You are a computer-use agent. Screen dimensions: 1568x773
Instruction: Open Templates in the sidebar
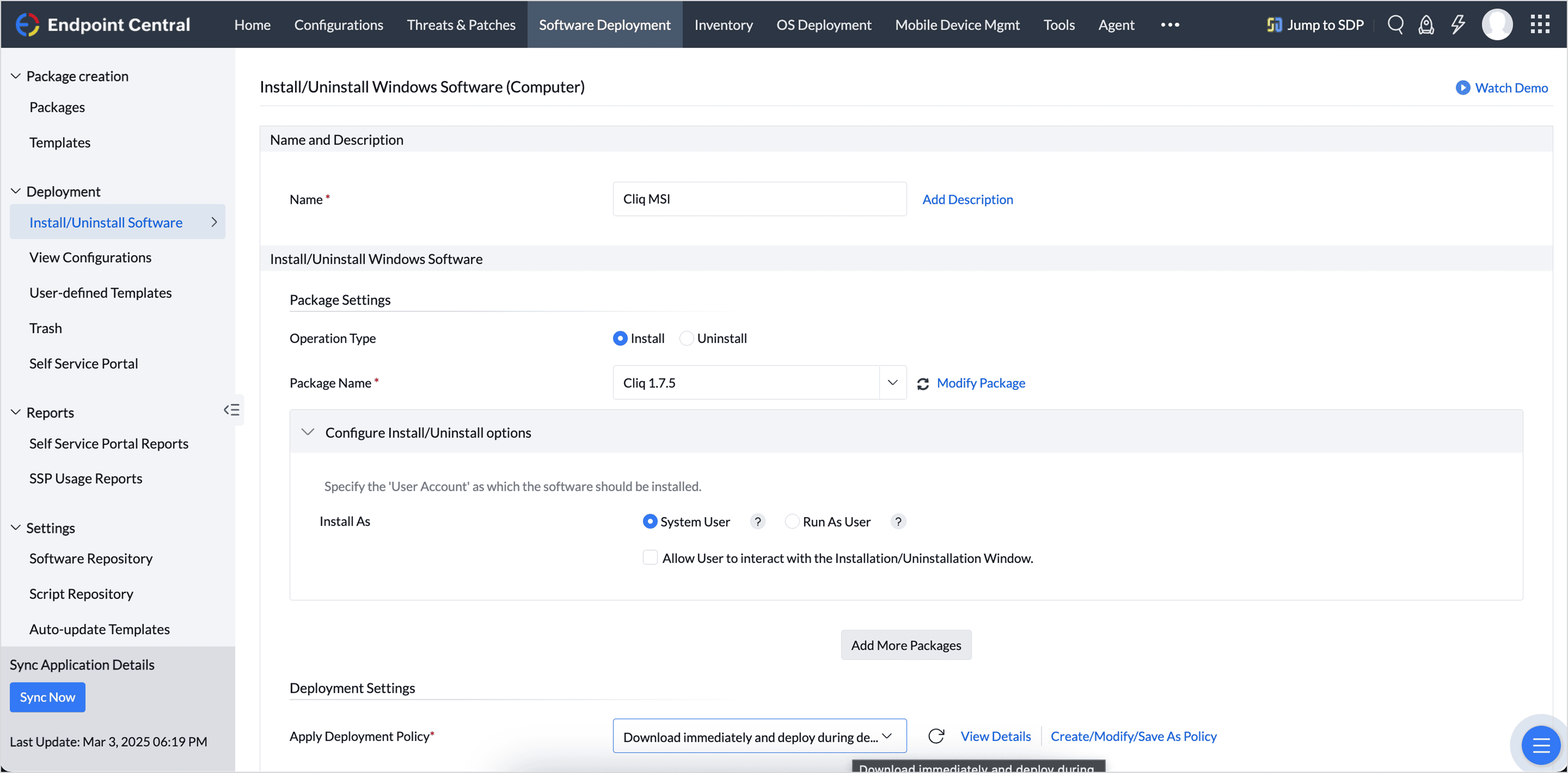point(60,142)
